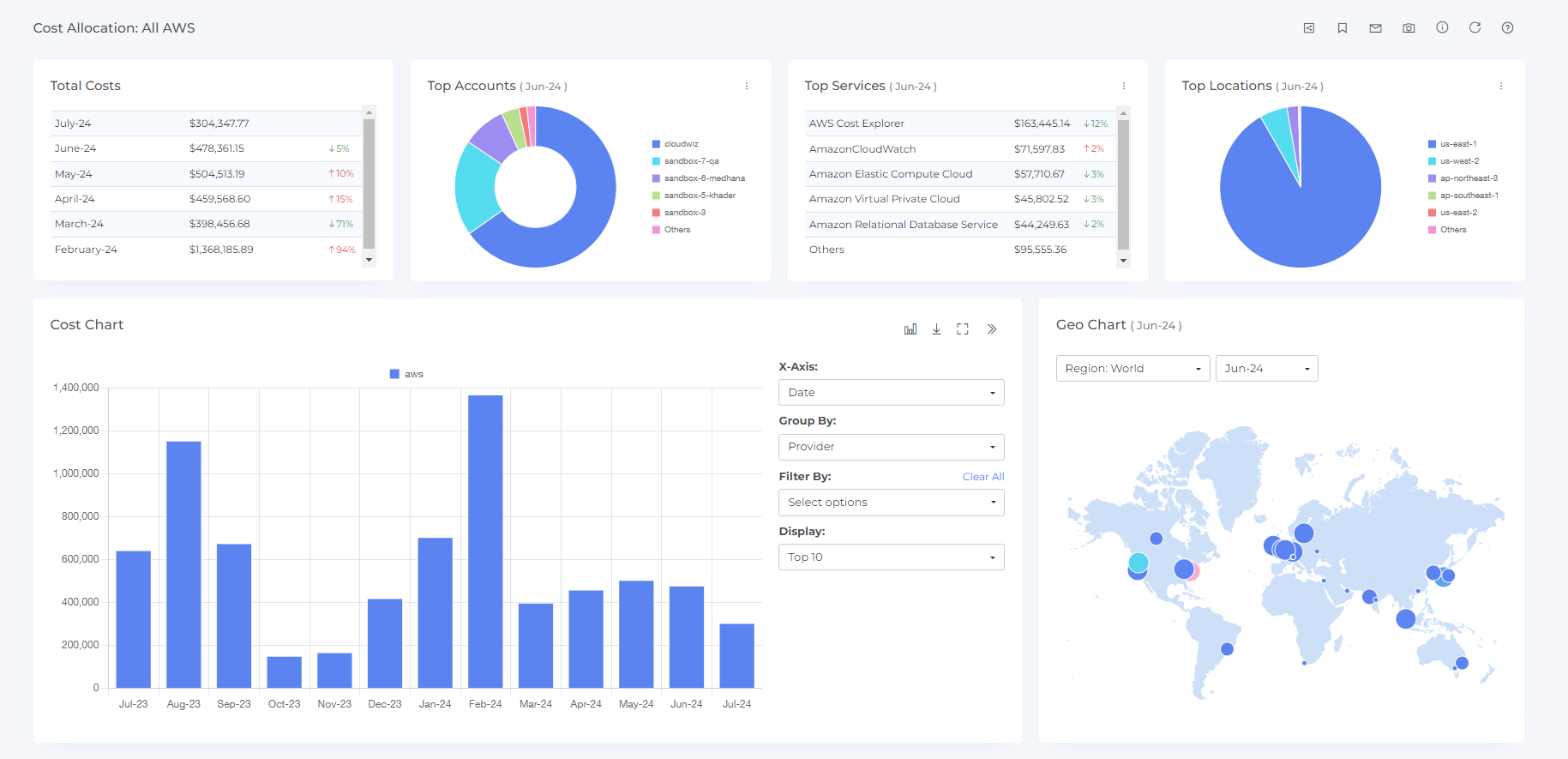
Task: Click the Total Costs scrollbar down arrow
Action: coord(369,260)
